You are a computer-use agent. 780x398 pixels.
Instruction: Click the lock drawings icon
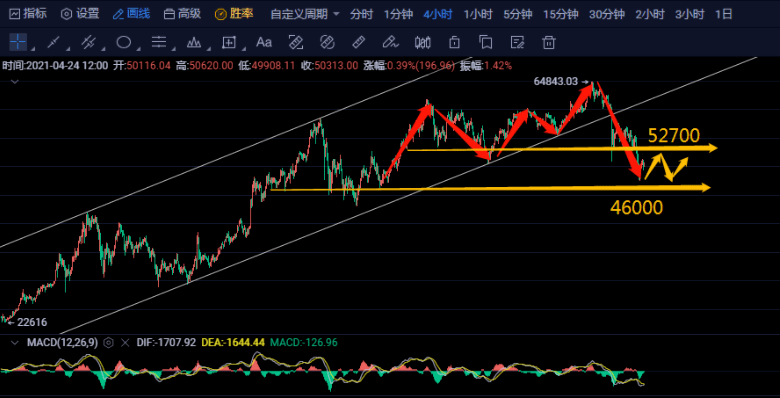[454, 42]
